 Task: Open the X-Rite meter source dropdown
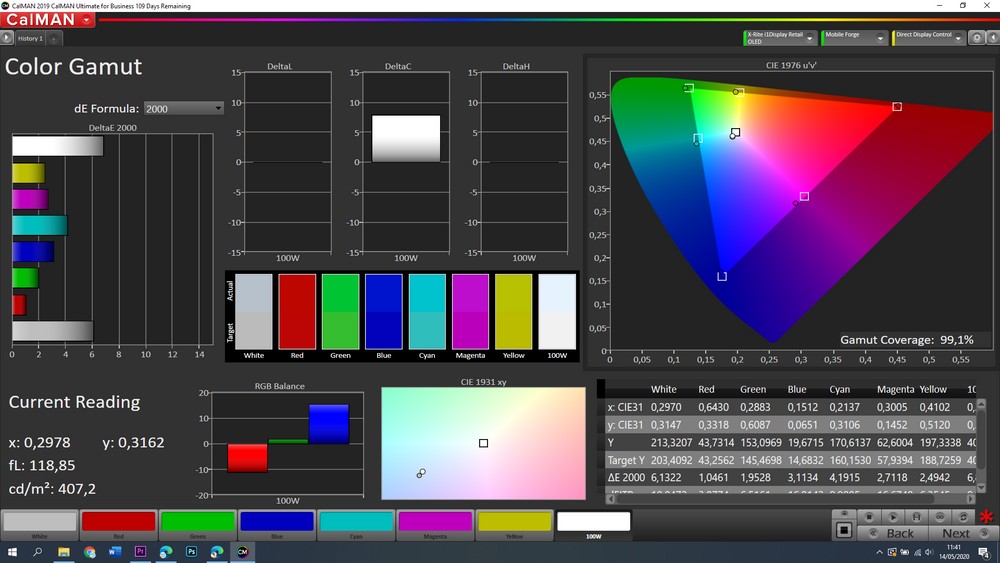click(809, 38)
